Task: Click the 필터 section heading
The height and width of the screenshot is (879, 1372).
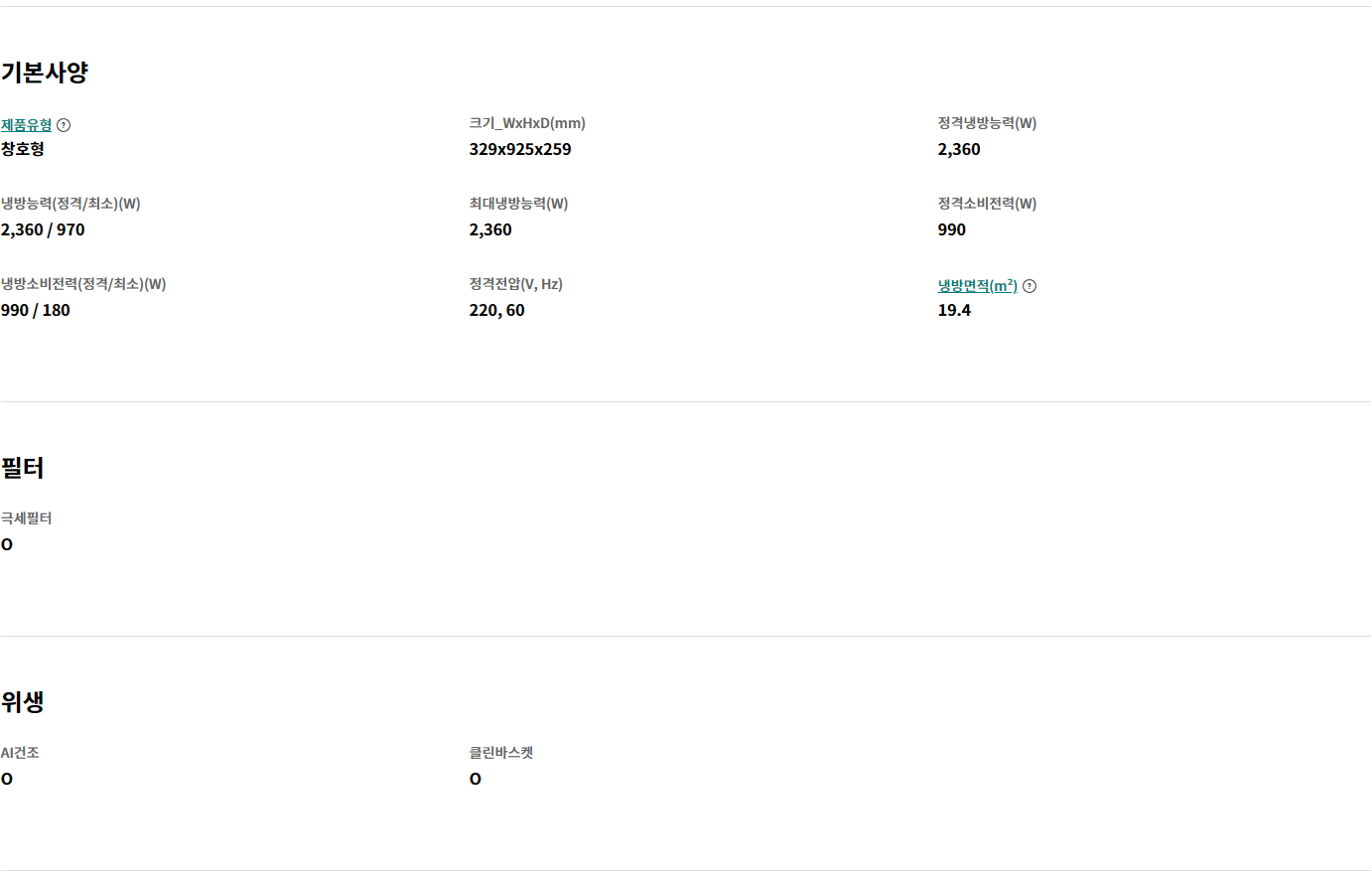Action: (23, 468)
